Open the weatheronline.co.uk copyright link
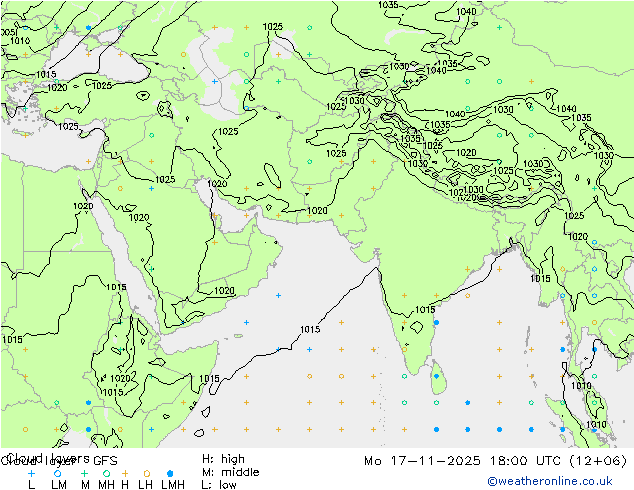The image size is (634, 490). click(x=550, y=481)
